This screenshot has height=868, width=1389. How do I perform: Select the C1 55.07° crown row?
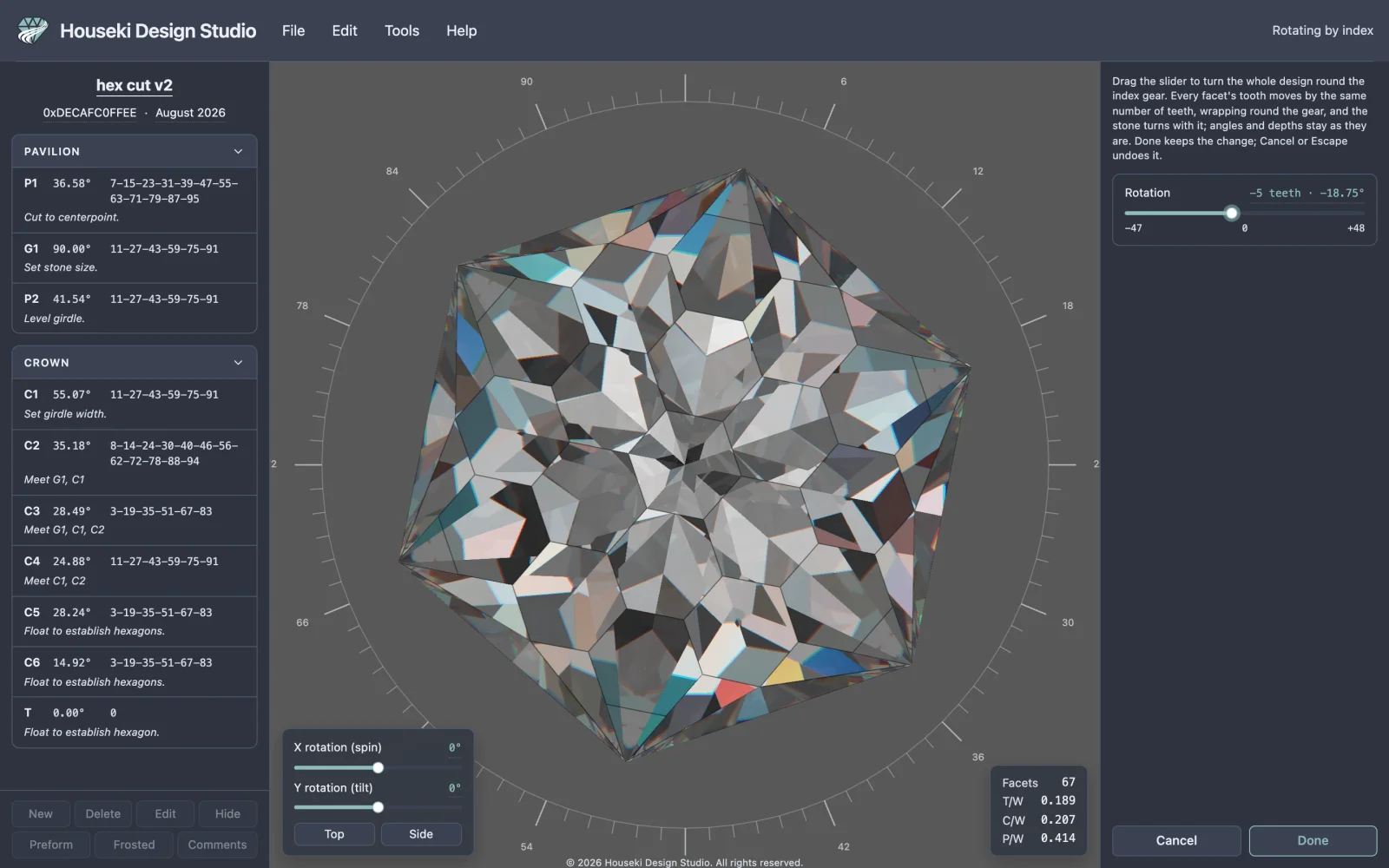[x=135, y=404]
